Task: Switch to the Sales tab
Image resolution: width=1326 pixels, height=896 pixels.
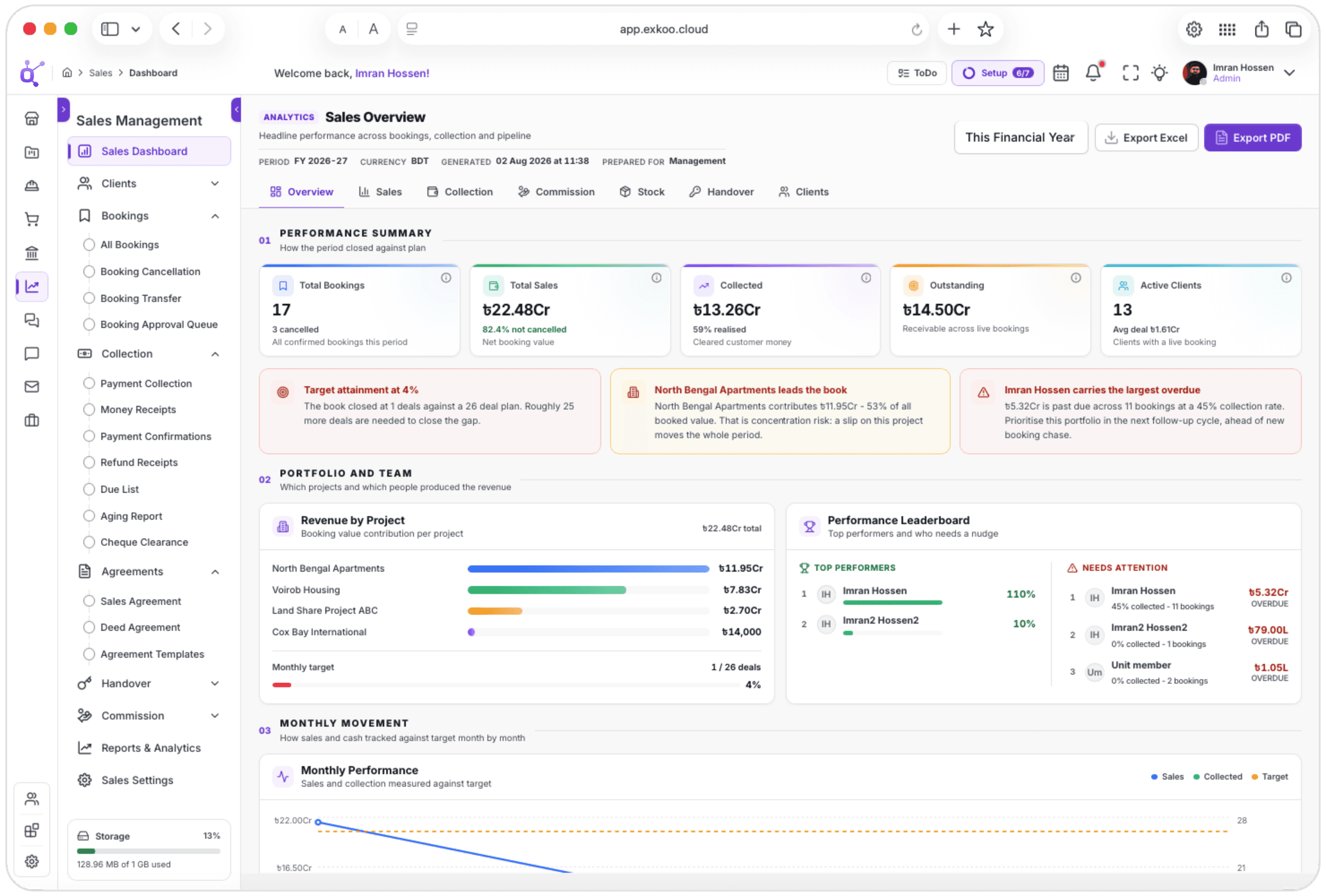Action: 380,192
